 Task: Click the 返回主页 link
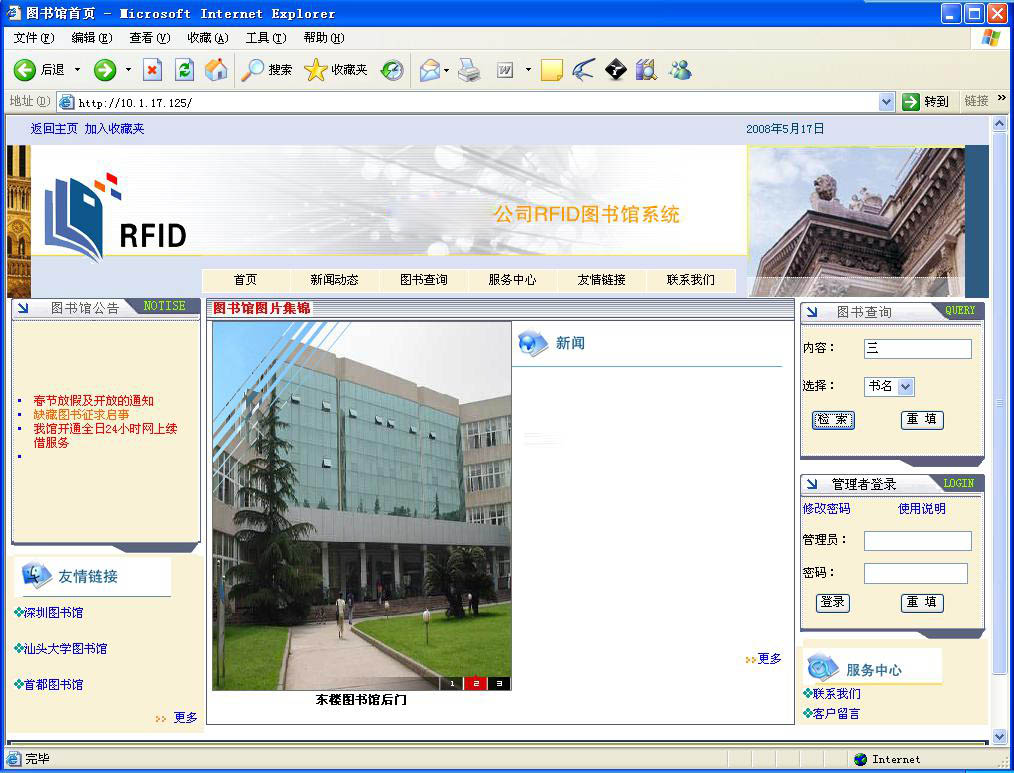coord(54,129)
